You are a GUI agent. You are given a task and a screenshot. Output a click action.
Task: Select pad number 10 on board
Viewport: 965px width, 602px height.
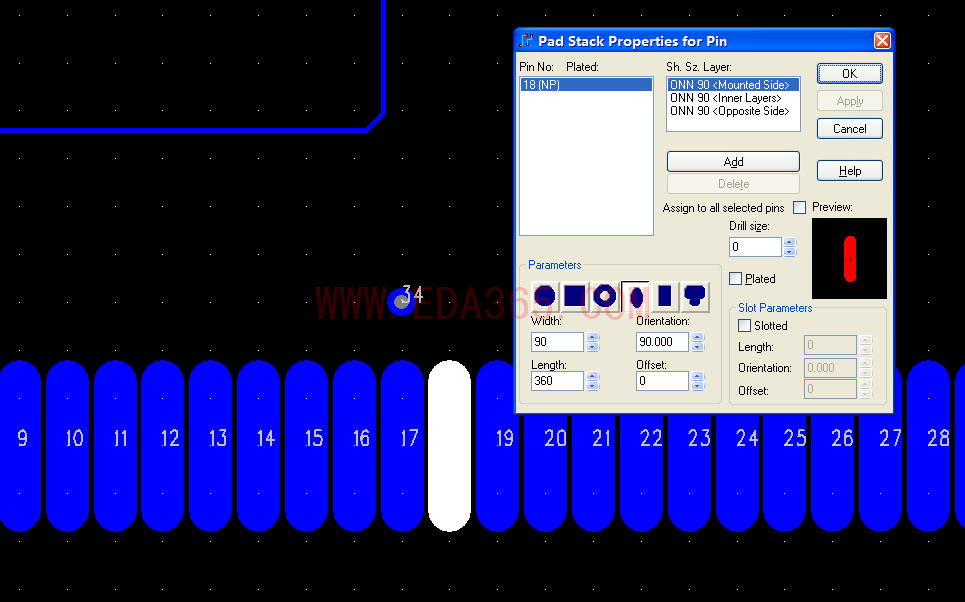(68, 446)
